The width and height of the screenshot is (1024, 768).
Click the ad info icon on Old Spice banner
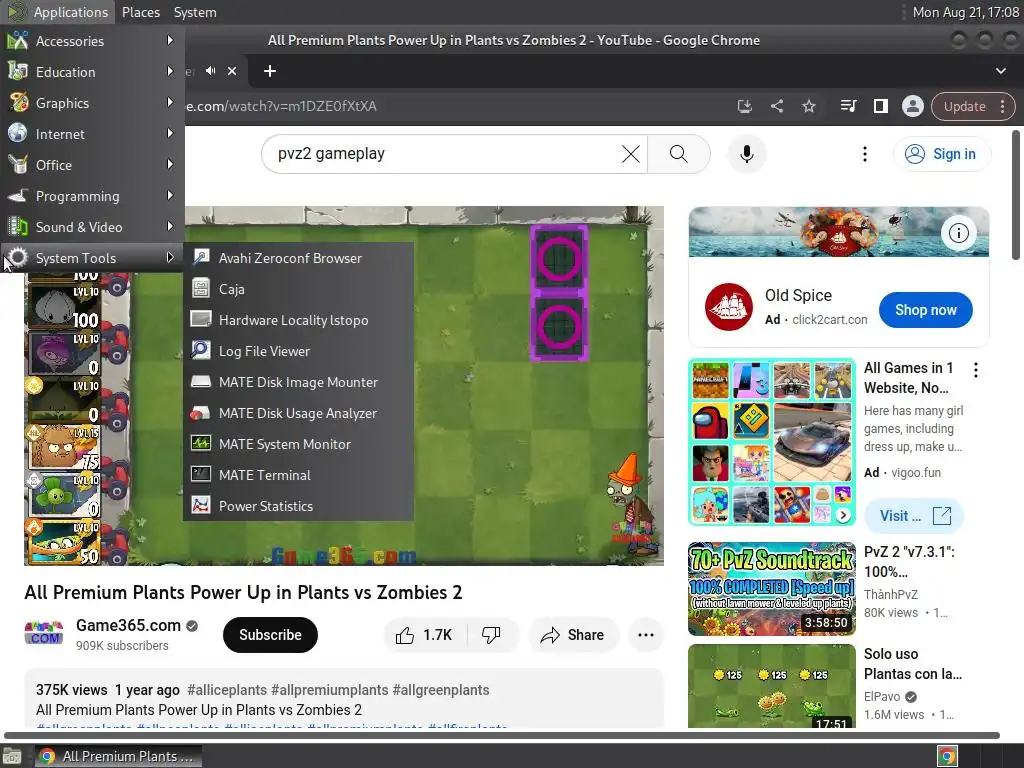click(x=958, y=232)
